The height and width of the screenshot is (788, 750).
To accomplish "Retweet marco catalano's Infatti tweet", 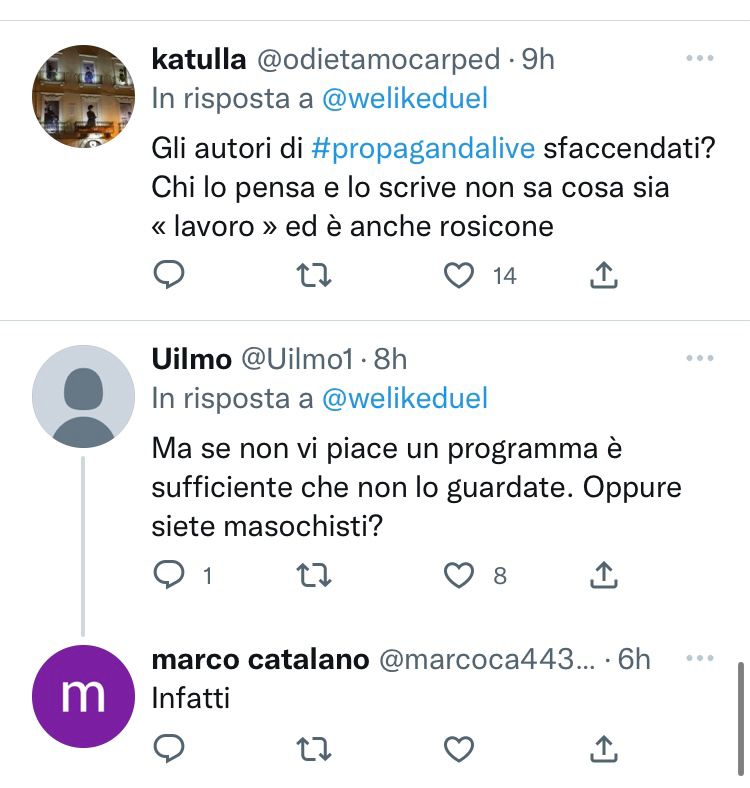I will (315, 747).
